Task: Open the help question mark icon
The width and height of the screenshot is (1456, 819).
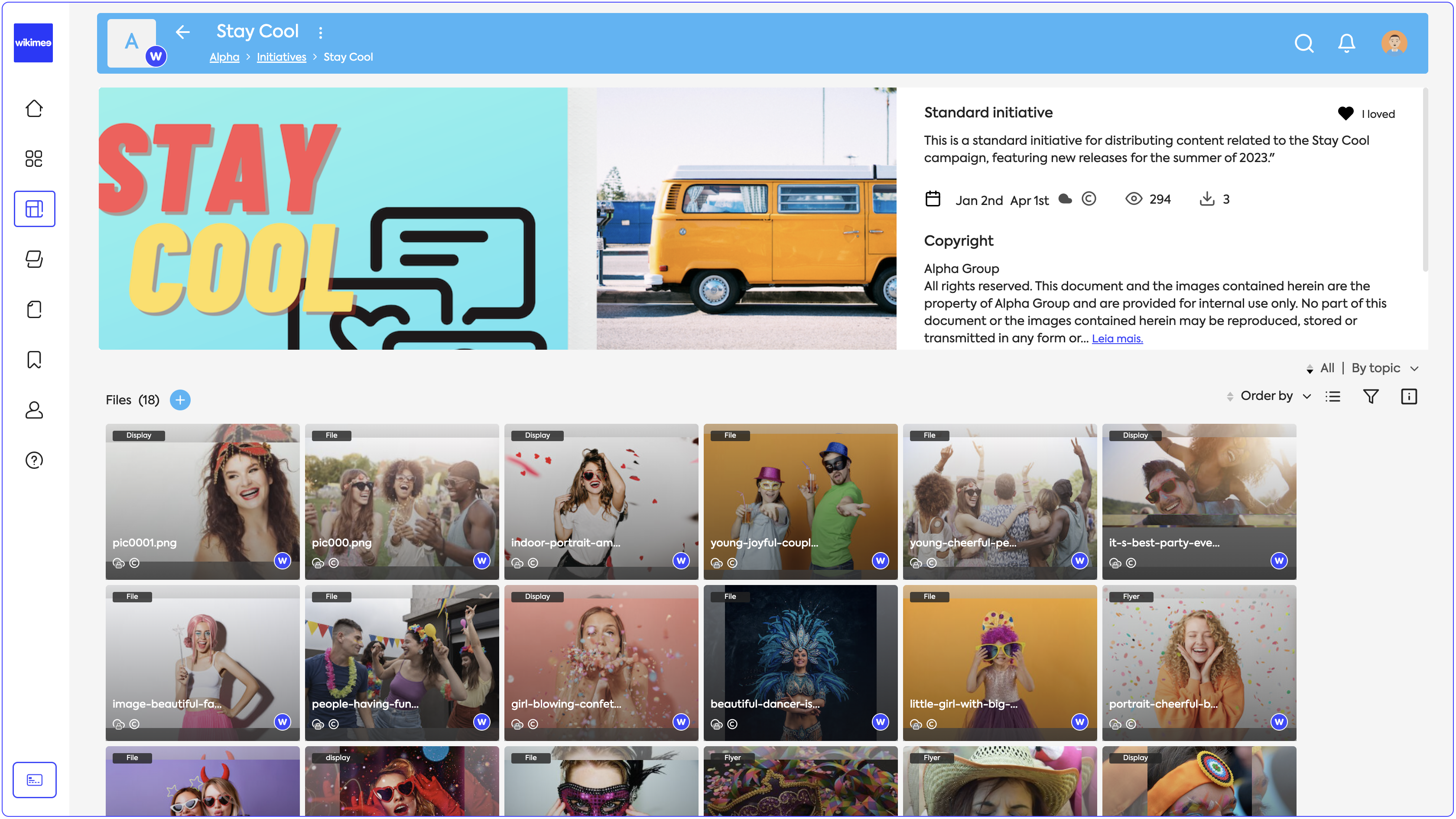Action: pos(34,460)
